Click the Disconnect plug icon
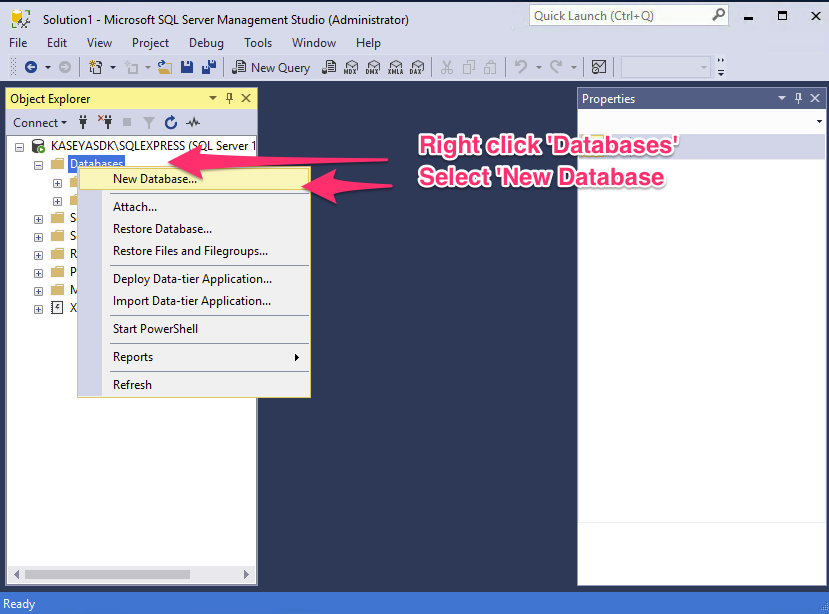829x614 pixels. (x=105, y=123)
